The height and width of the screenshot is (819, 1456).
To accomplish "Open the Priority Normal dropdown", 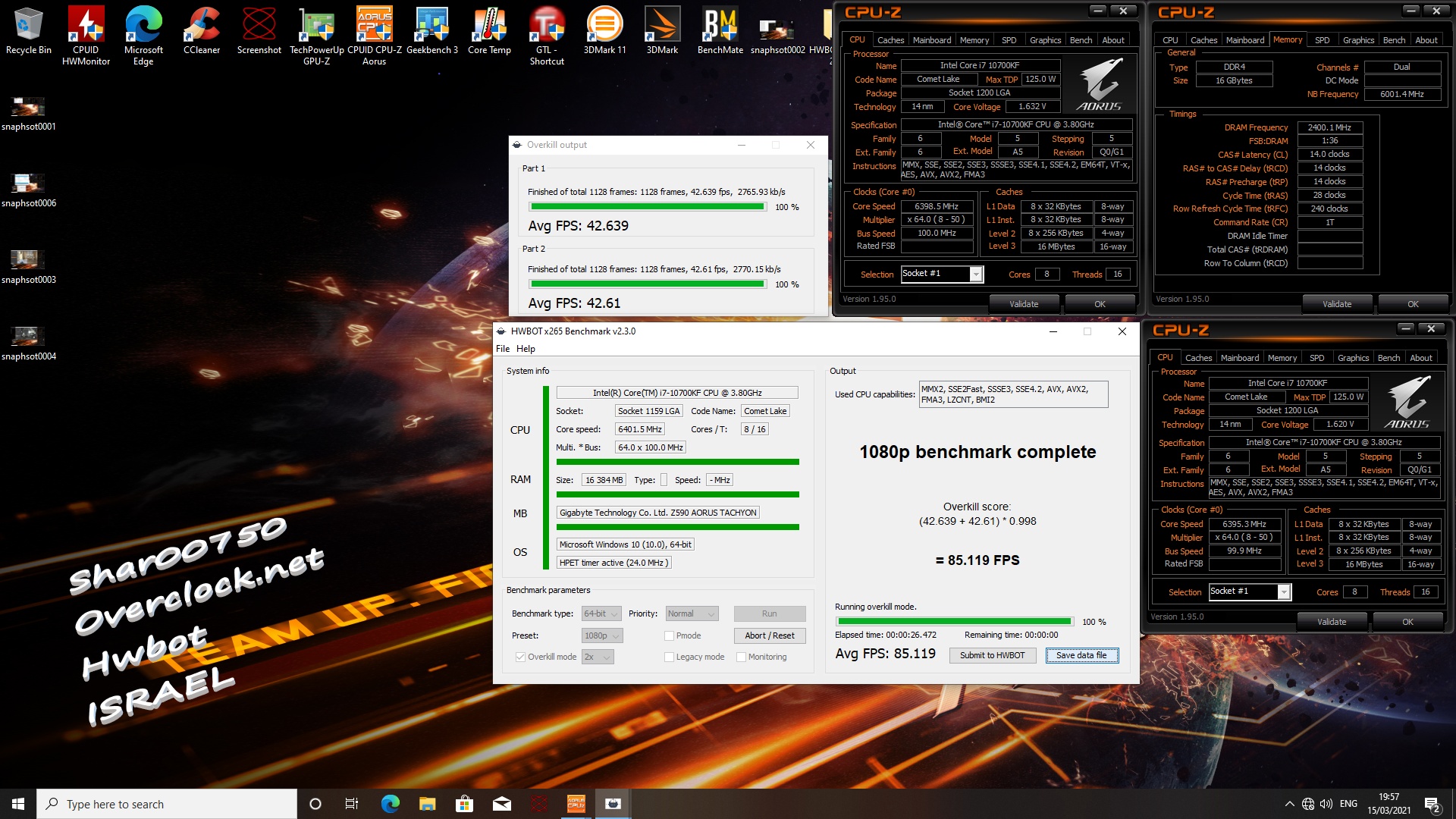I will tap(692, 613).
